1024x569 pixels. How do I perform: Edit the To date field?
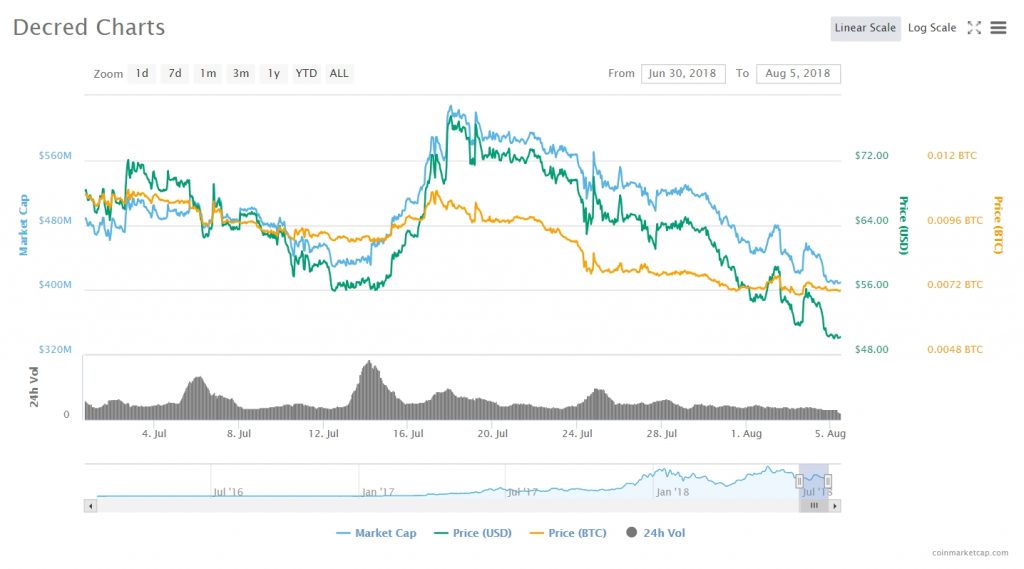click(x=798, y=73)
